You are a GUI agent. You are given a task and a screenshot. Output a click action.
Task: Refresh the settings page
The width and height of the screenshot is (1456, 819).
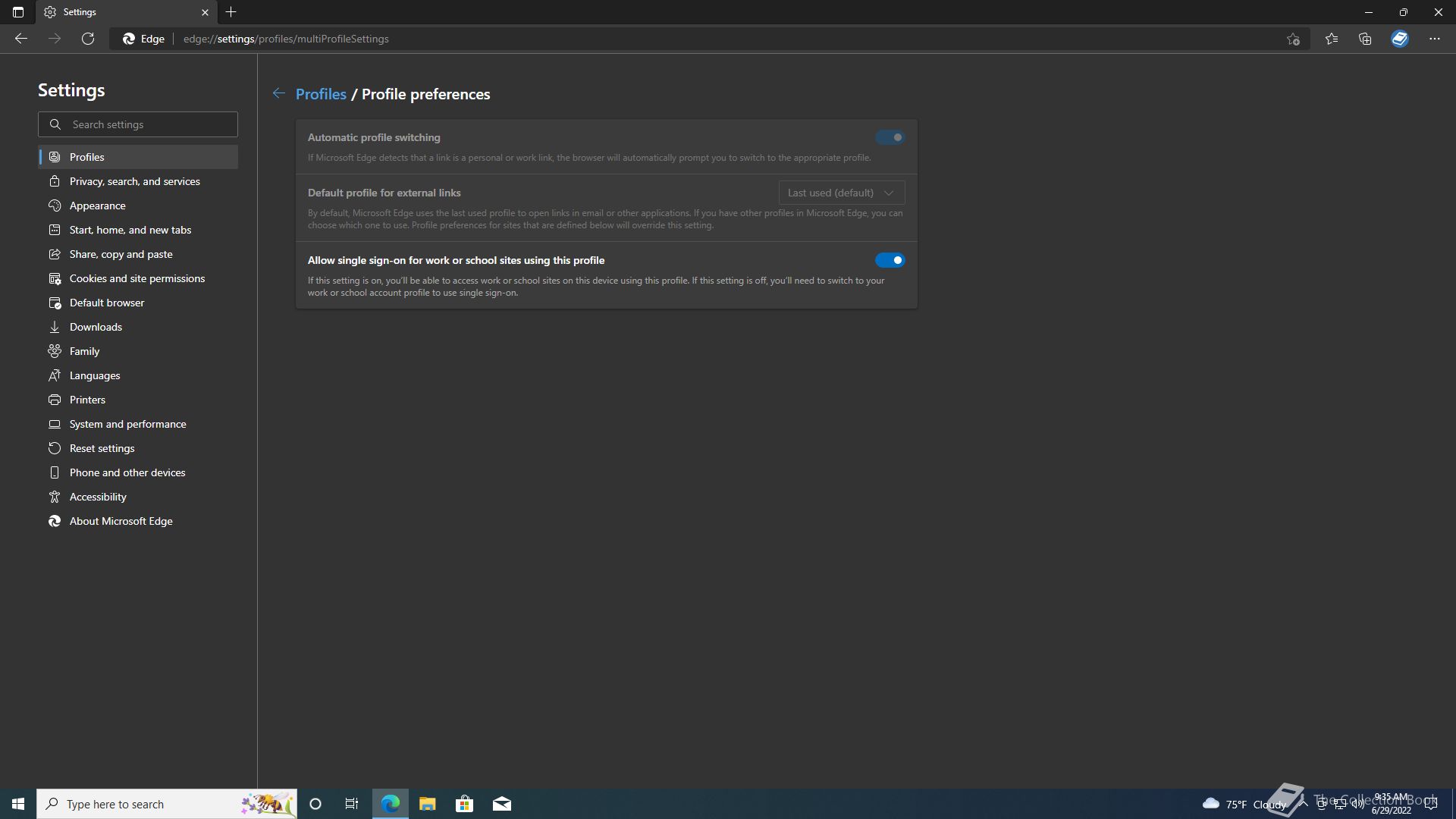coord(88,39)
